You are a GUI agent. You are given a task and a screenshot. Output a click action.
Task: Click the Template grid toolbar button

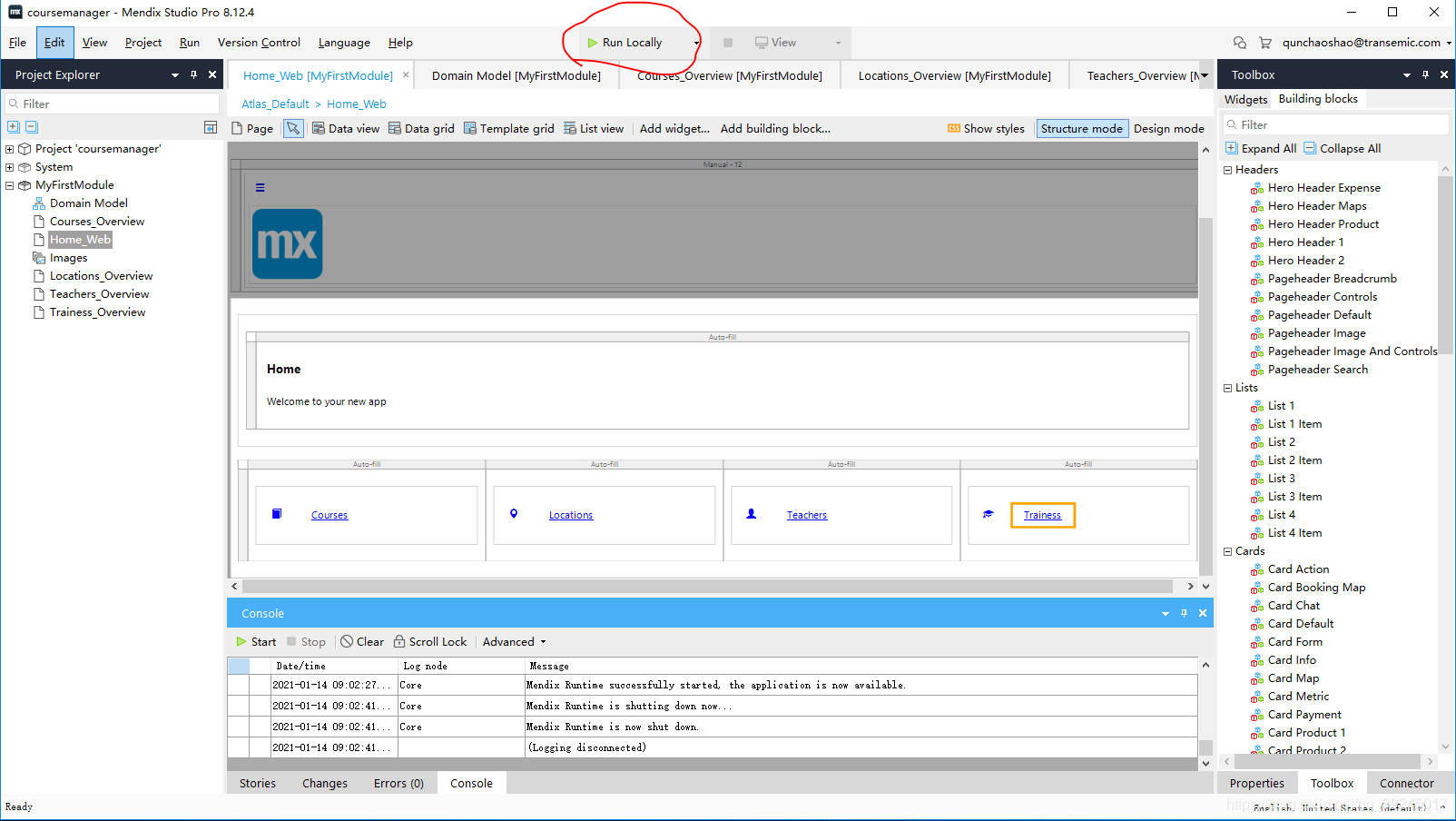(x=508, y=129)
